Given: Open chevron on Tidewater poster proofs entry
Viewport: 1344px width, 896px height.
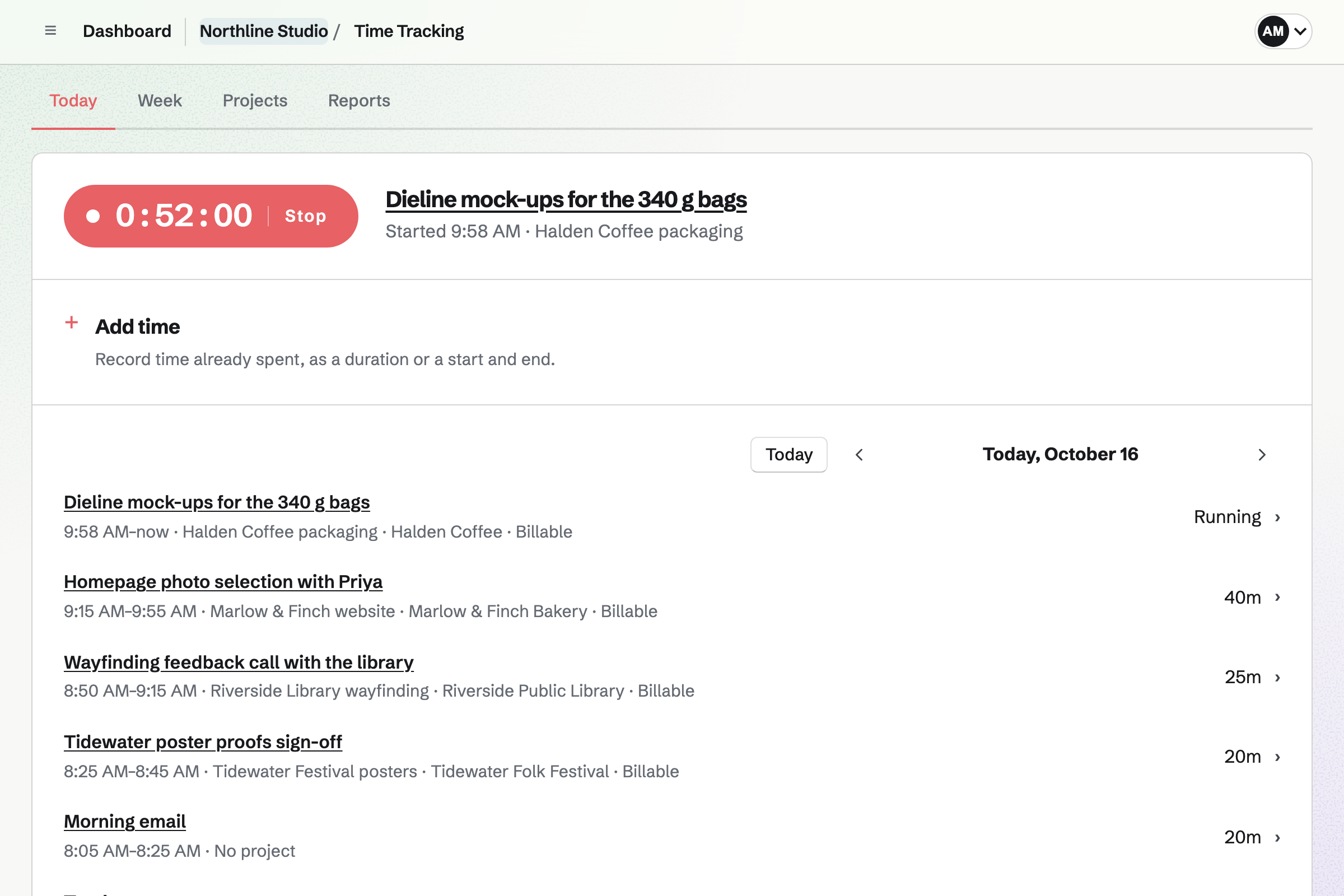Looking at the screenshot, I should pyautogui.click(x=1278, y=757).
